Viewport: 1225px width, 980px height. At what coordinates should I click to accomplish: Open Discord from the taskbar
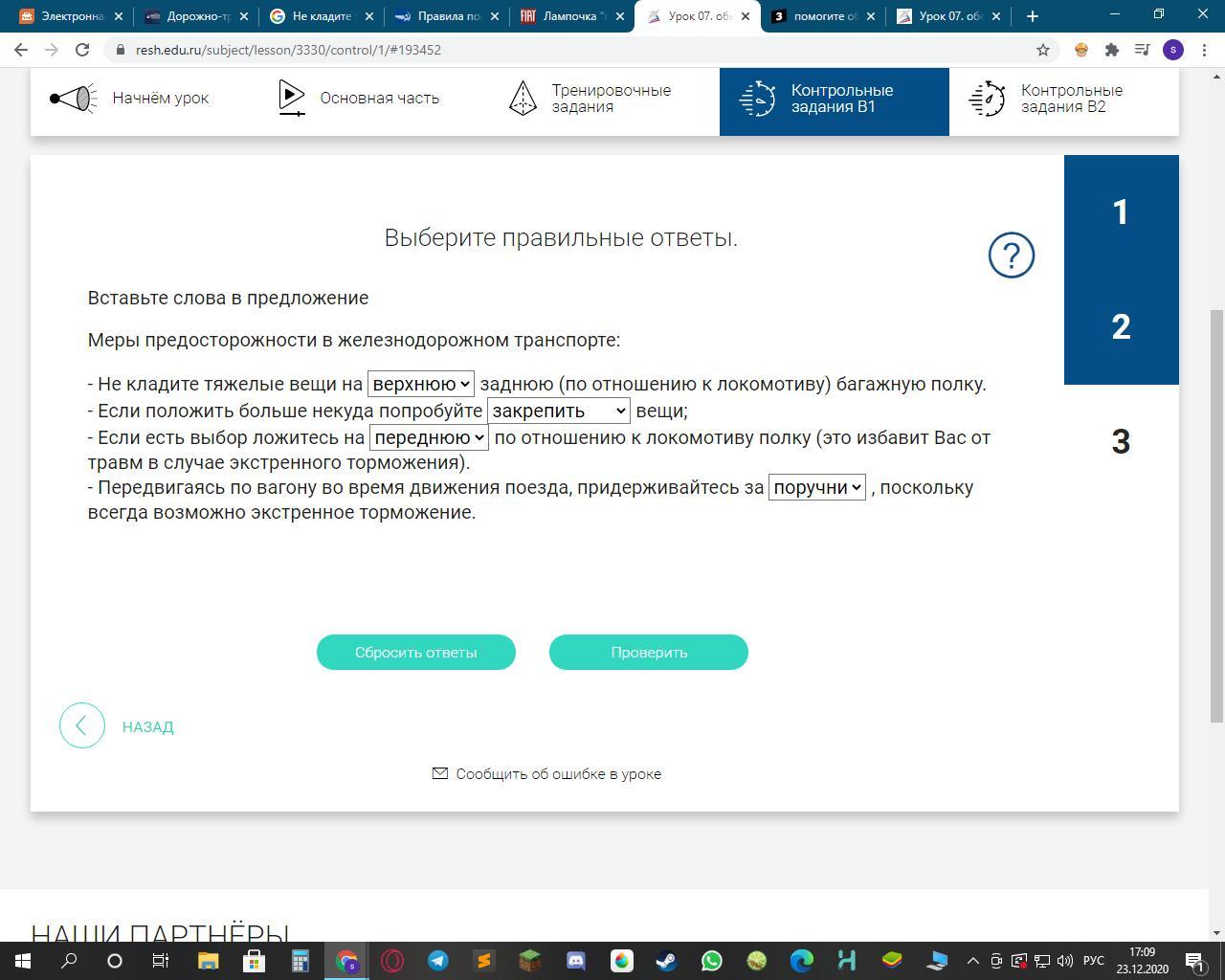tap(576, 961)
